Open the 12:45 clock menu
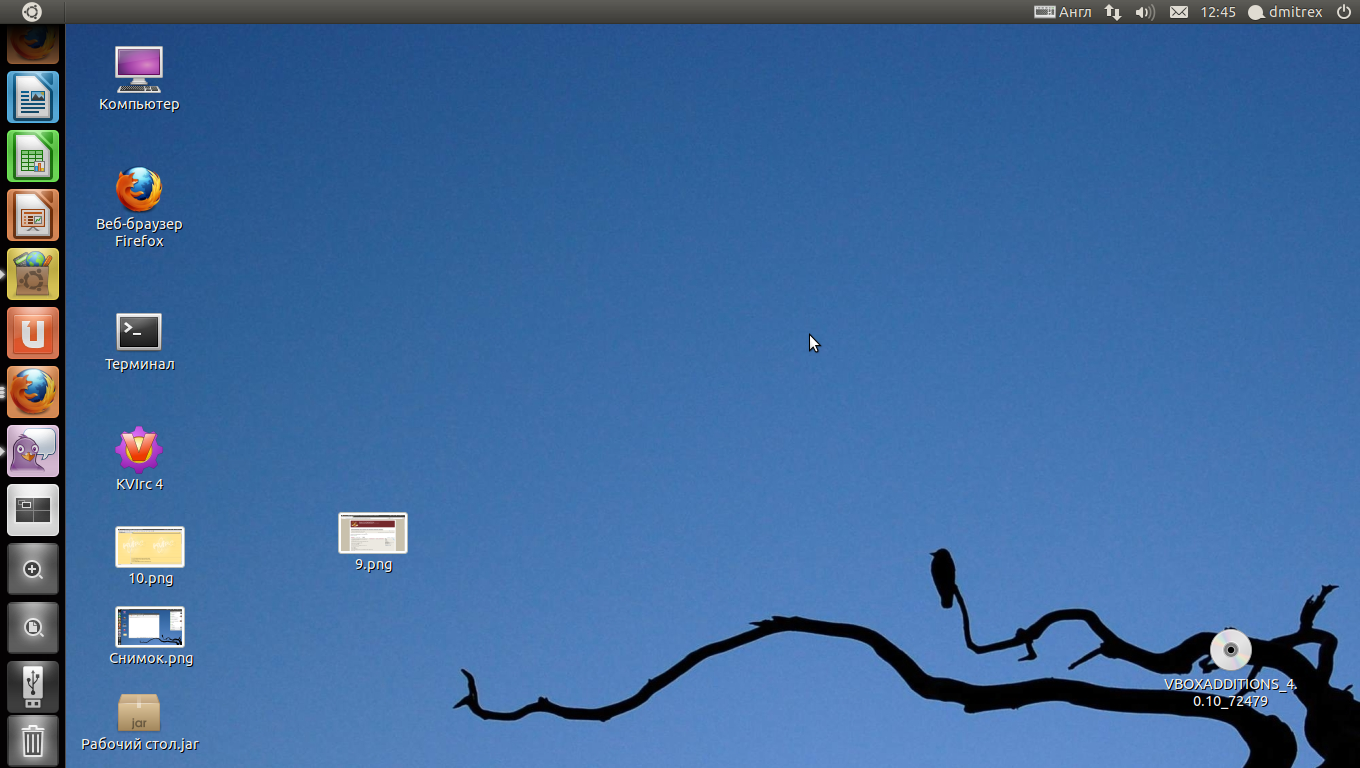The height and width of the screenshot is (768, 1360). 1218,12
